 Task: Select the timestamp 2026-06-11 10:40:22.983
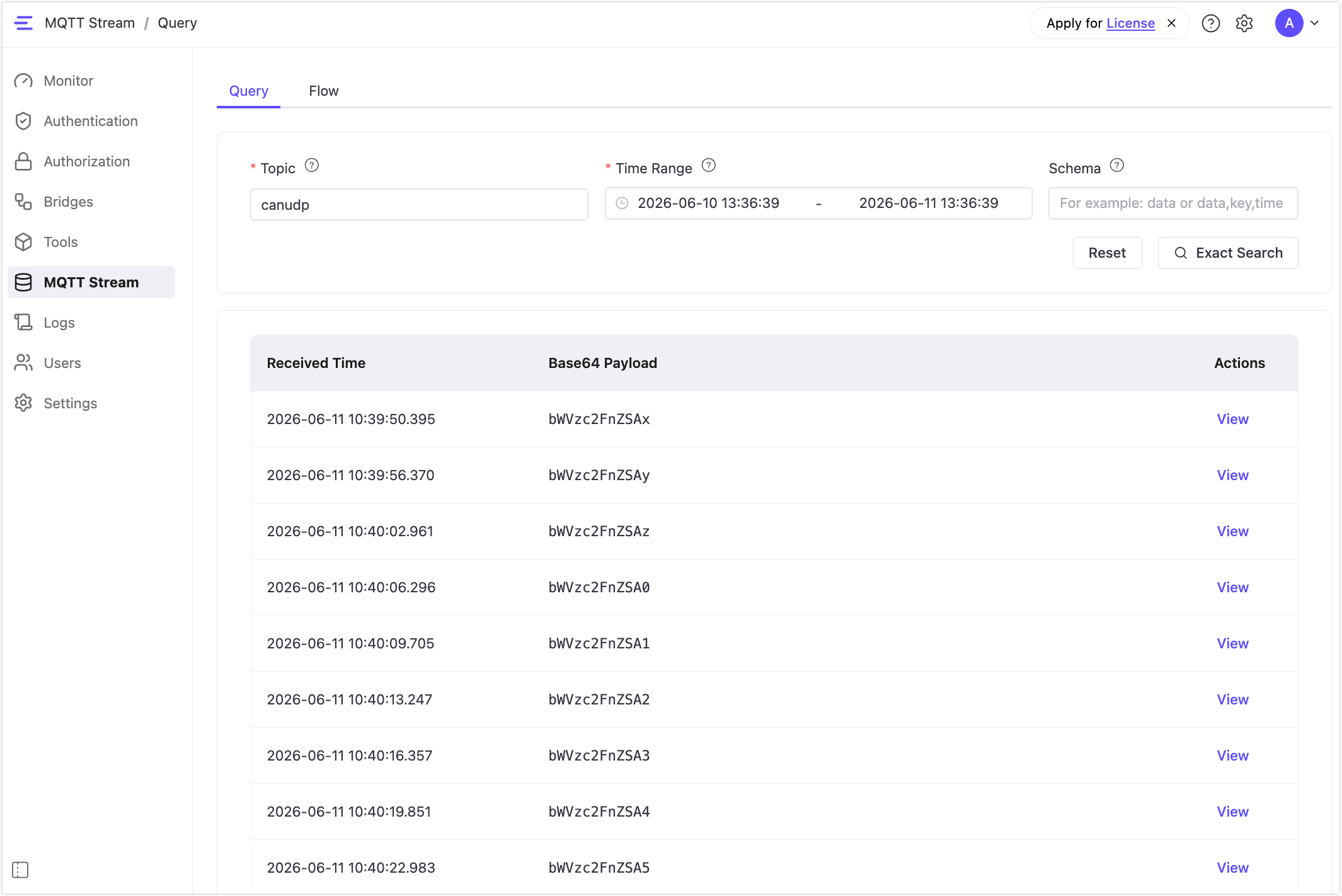click(351, 868)
